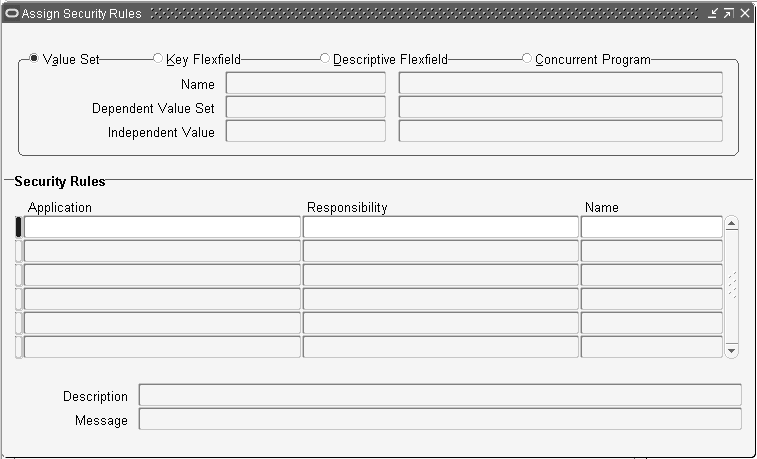Click the first row's current record indicator
This screenshot has height=459, width=757.
pyautogui.click(x=19, y=227)
